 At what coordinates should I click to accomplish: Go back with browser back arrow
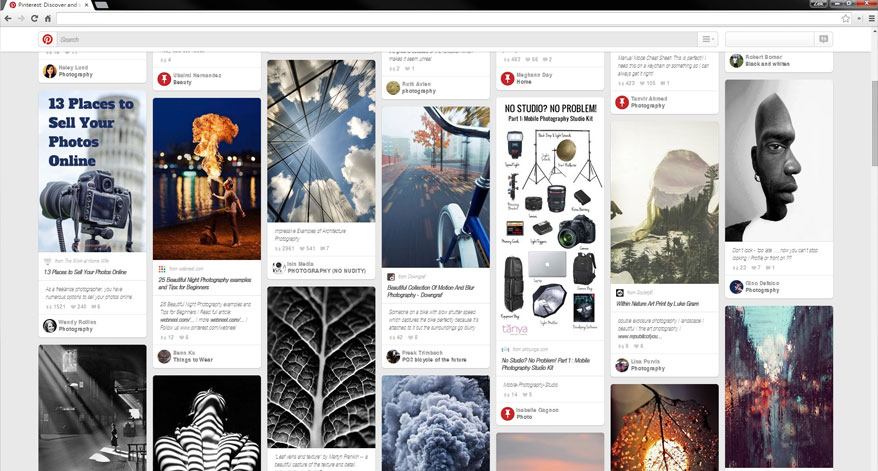pyautogui.click(x=8, y=18)
